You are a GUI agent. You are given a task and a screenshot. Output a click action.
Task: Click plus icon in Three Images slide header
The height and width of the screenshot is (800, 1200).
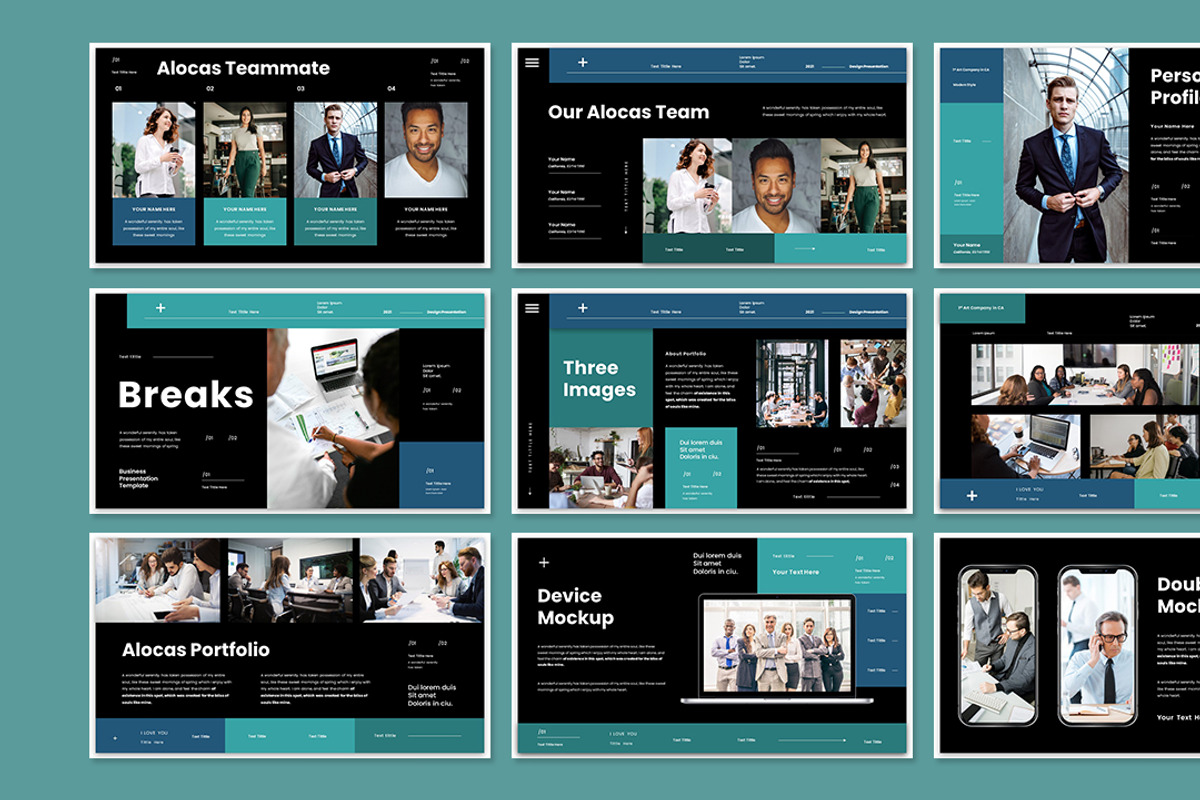point(583,308)
